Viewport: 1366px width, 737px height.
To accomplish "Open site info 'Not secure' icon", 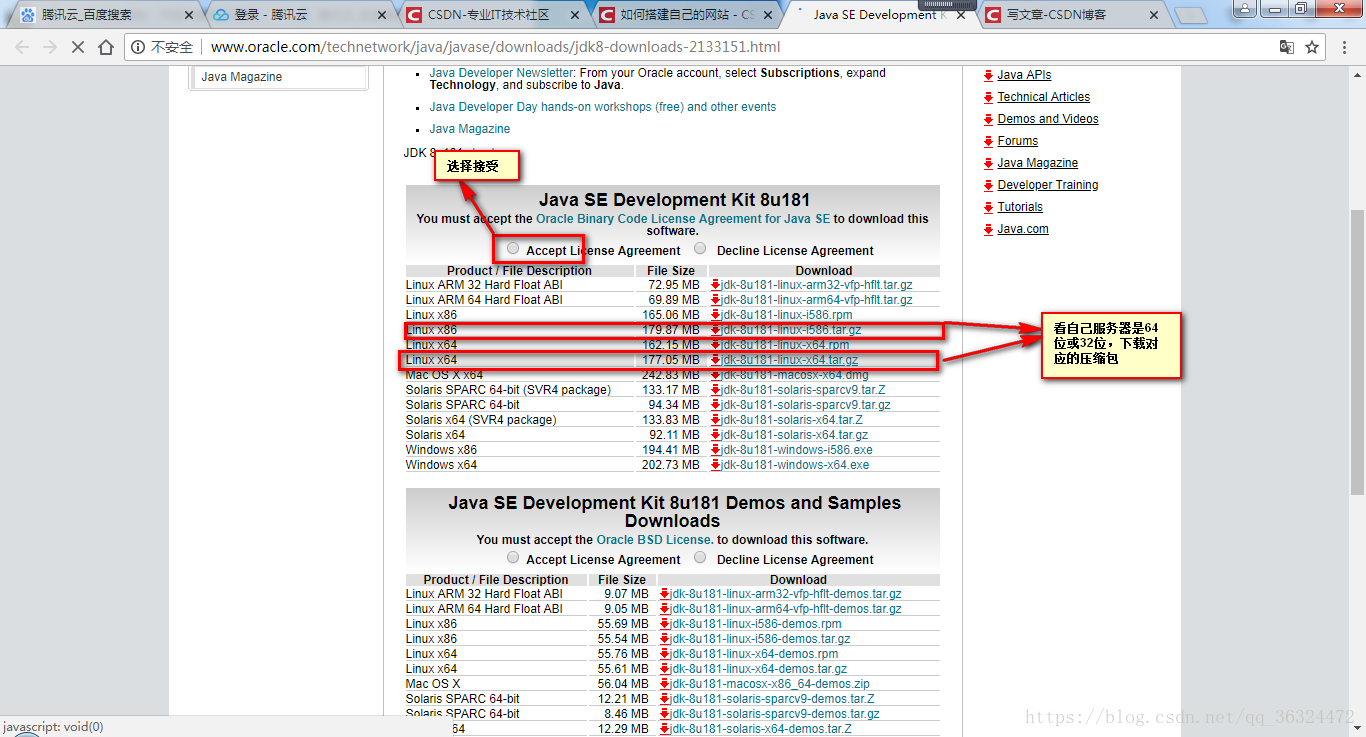I will [138, 47].
